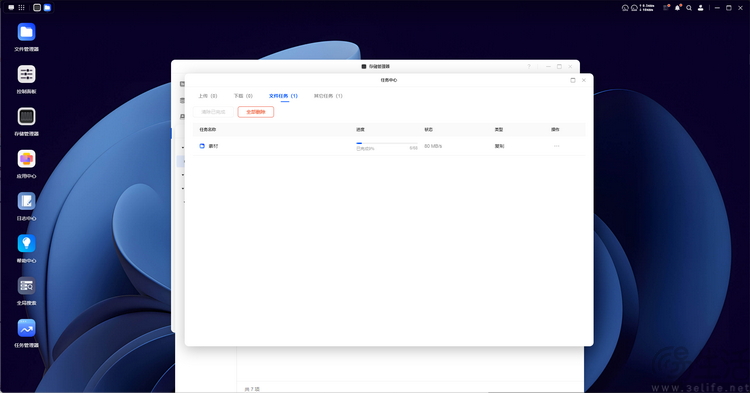Click the copy task's blue file icon

pyautogui.click(x=202, y=146)
